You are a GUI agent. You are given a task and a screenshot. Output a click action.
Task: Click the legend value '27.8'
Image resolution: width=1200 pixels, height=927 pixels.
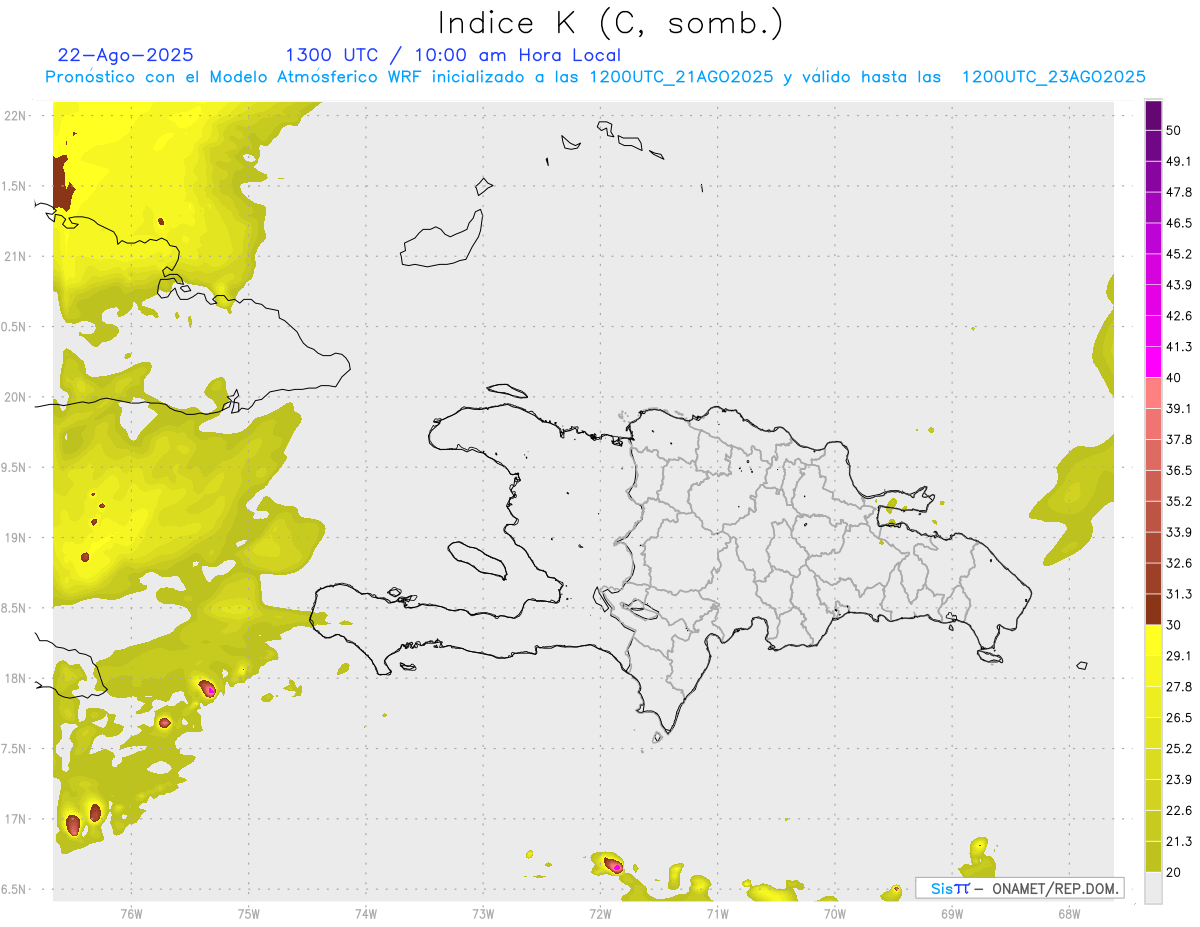click(x=1179, y=686)
